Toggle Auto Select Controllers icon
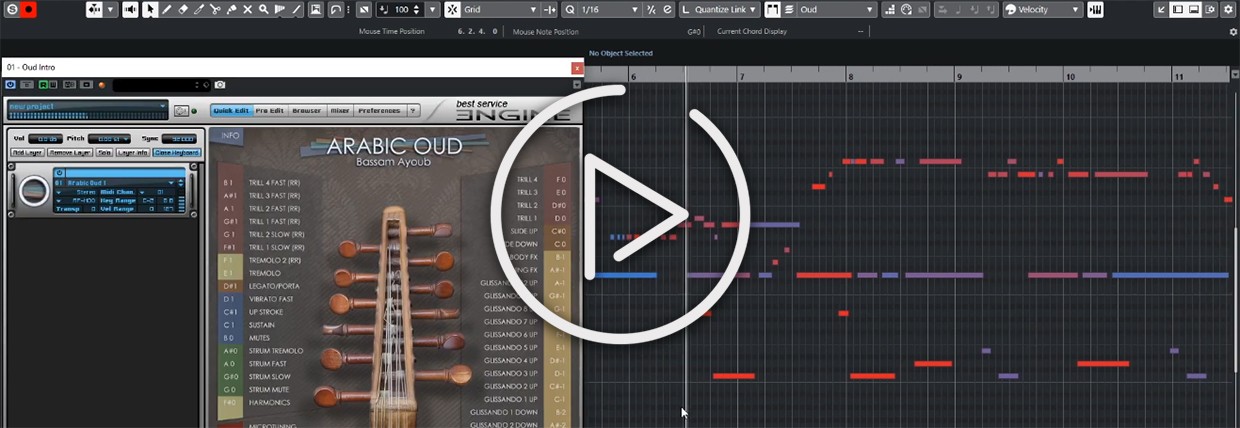1240x428 pixels. coord(364,9)
